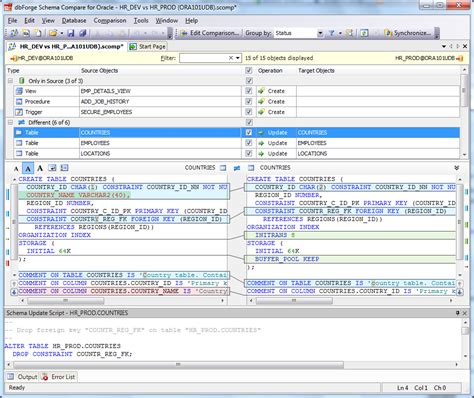Open the Comparison menu
This screenshot has width=474, height=398.
click(x=110, y=21)
